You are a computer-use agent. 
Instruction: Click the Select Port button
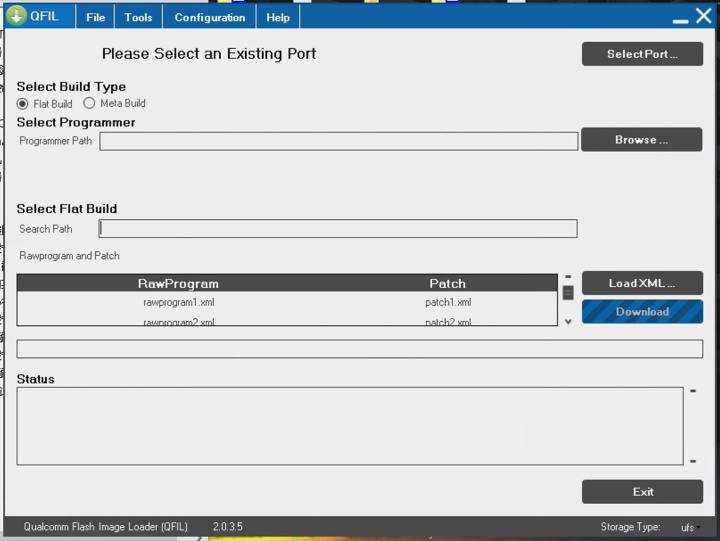point(642,54)
